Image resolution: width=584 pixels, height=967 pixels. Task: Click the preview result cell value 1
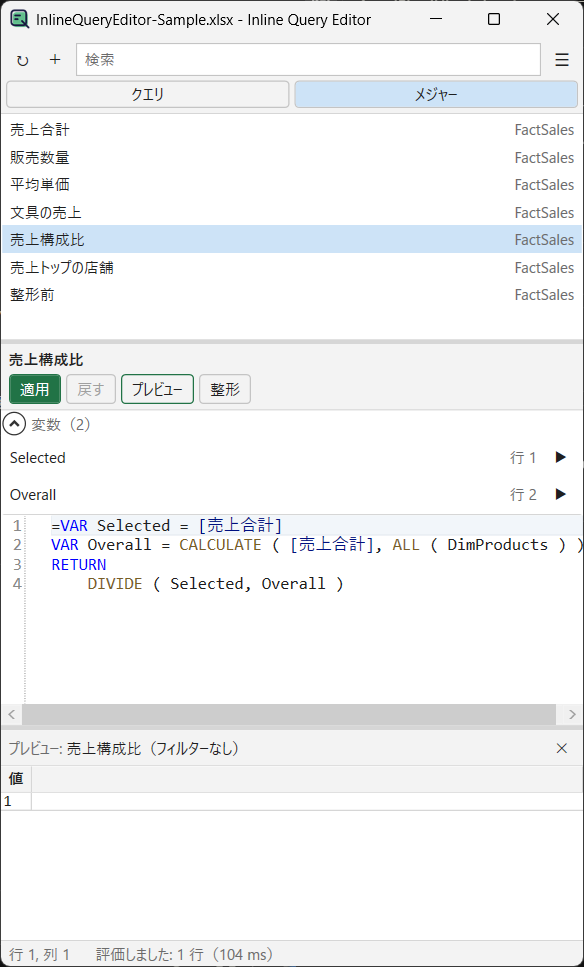16,801
